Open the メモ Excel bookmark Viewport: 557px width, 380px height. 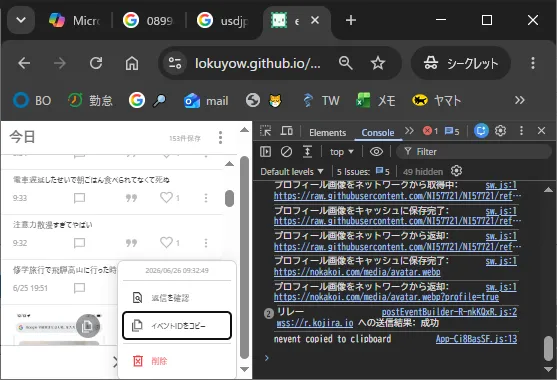click(375, 101)
